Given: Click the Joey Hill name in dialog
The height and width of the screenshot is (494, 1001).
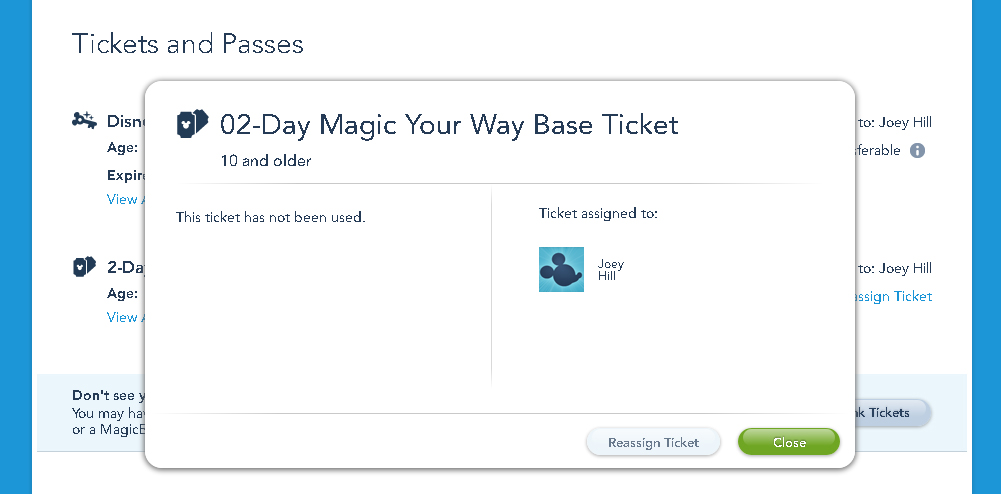Looking at the screenshot, I should [611, 270].
